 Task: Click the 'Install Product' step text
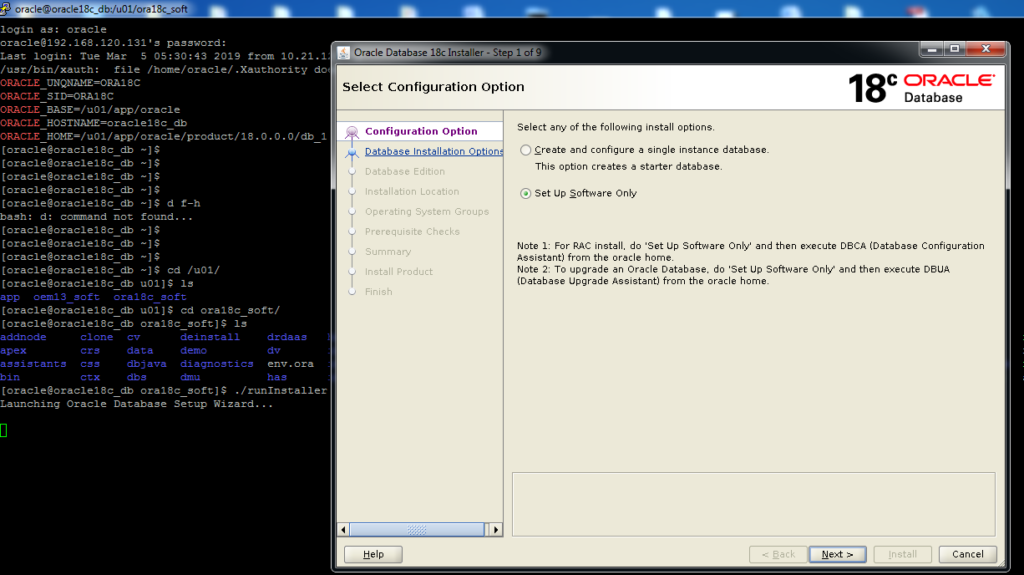pyautogui.click(x=399, y=272)
